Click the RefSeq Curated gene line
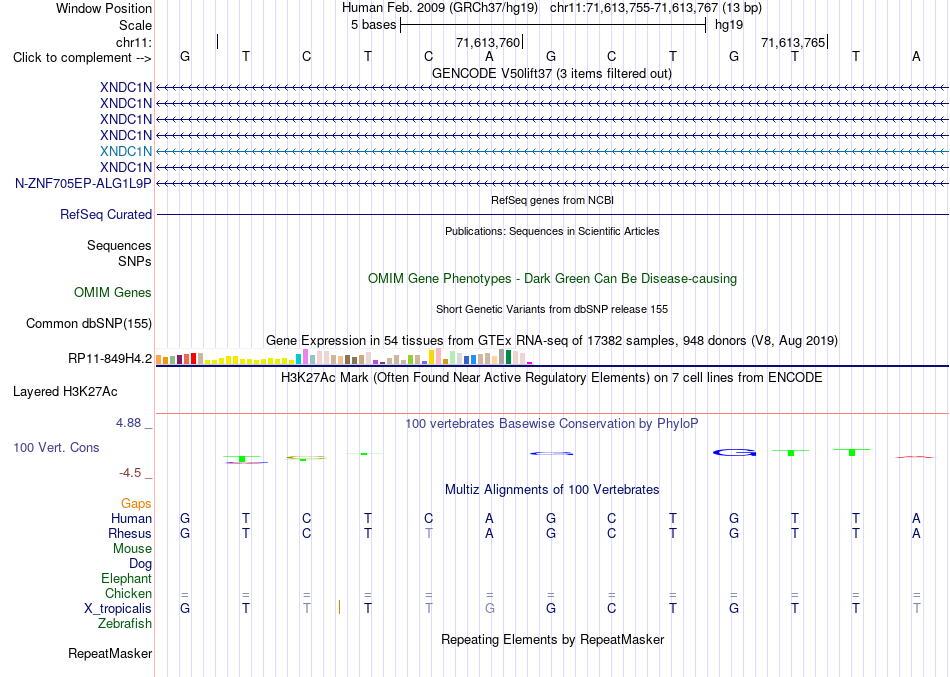 point(553,215)
